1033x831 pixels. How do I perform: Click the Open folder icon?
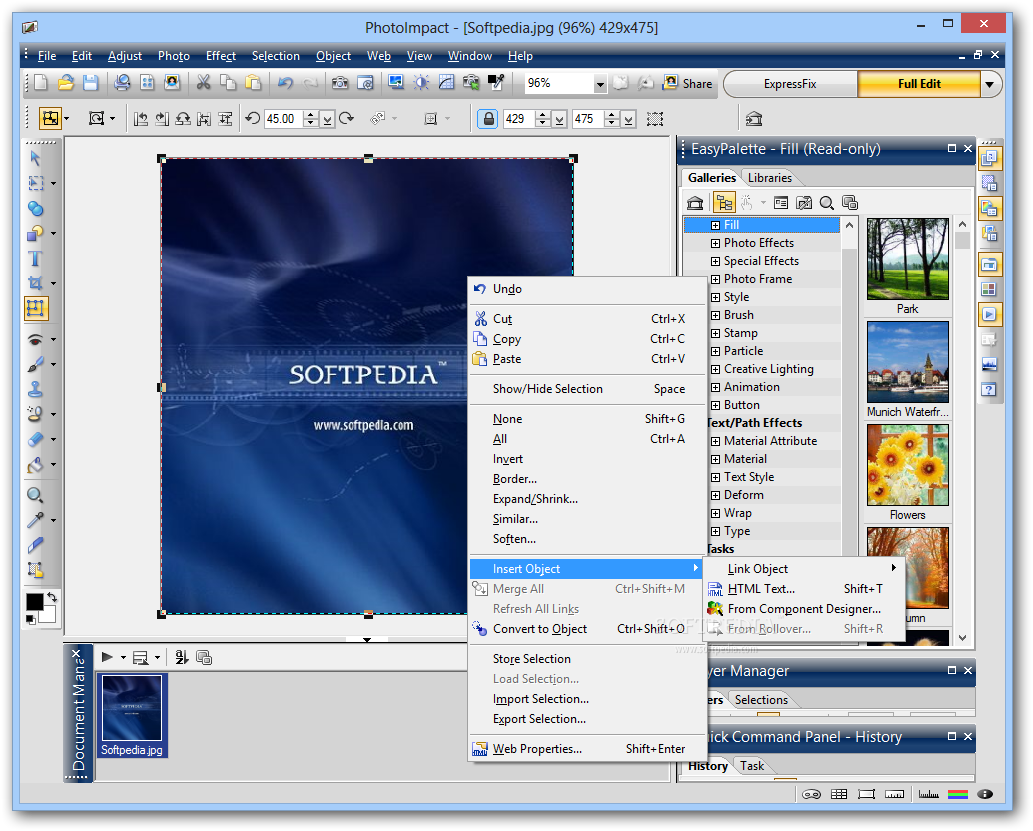(x=65, y=82)
